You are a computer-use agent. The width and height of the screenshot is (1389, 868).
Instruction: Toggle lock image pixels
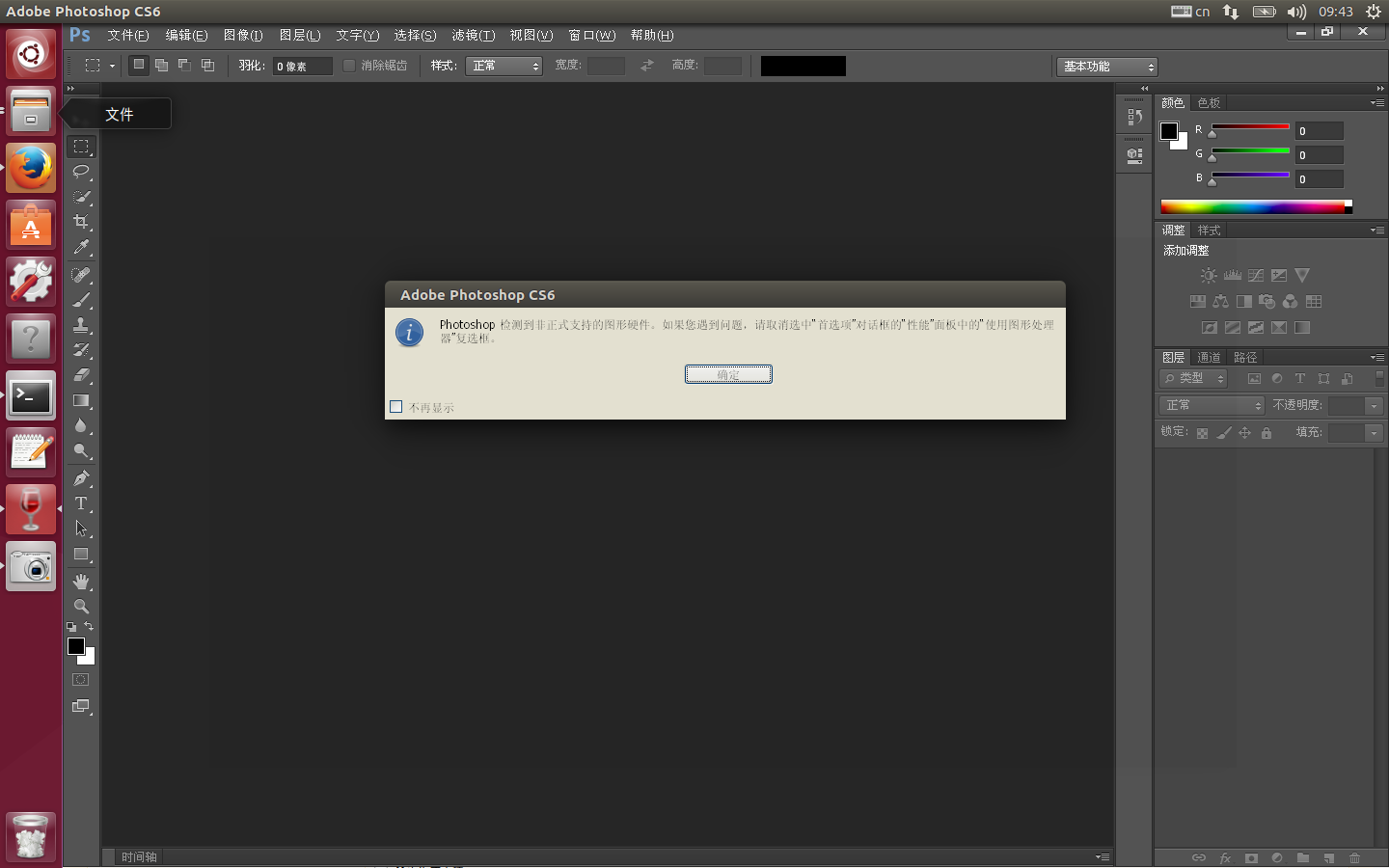[1224, 433]
